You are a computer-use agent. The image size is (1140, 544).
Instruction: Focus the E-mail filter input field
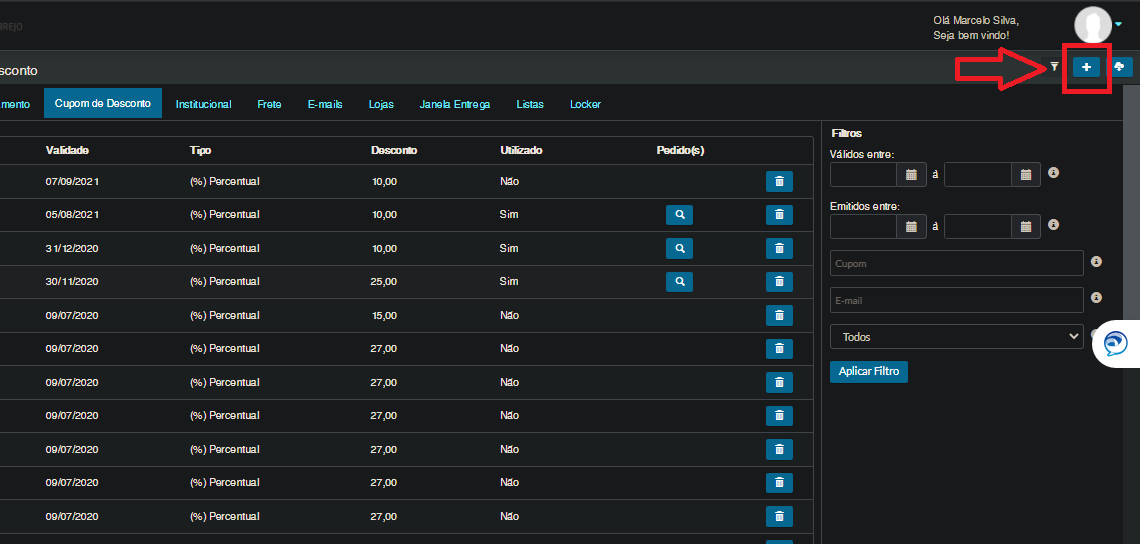pos(957,300)
